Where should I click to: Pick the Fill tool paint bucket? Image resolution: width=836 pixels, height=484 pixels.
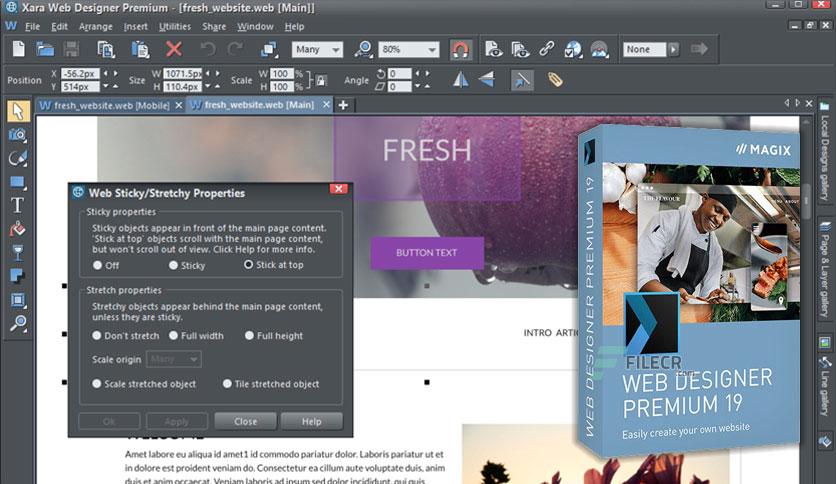pyautogui.click(x=17, y=228)
